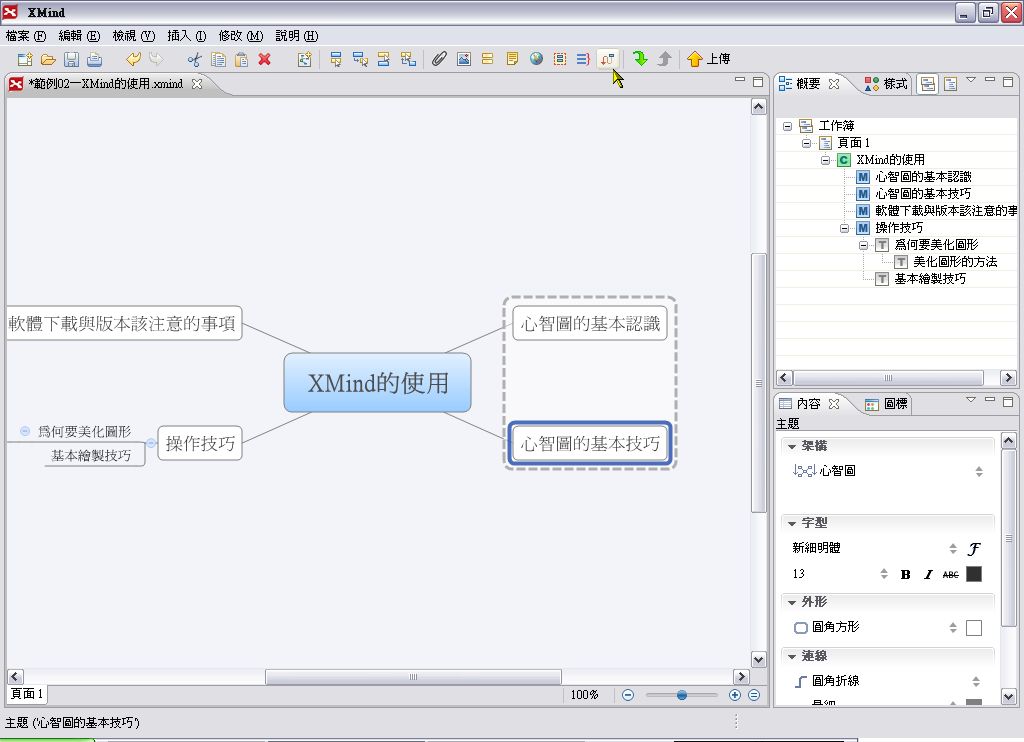
Task: Click the 上傳 upload button label
Action: point(718,59)
